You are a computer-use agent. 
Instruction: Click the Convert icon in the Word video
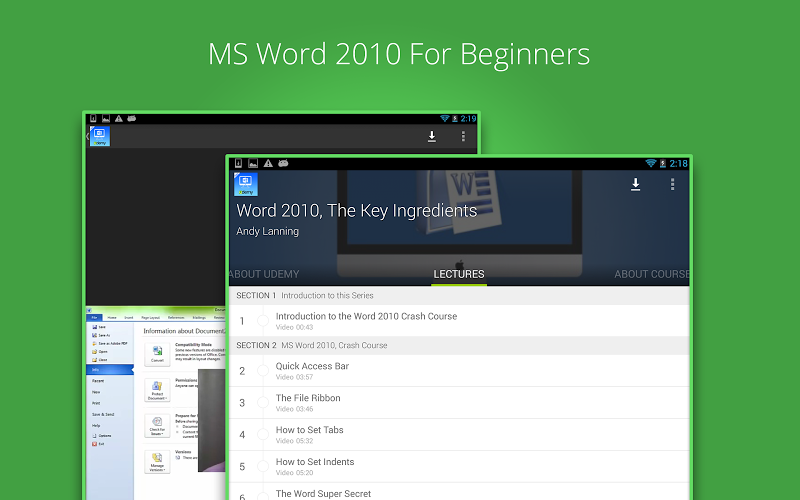[x=157, y=354]
